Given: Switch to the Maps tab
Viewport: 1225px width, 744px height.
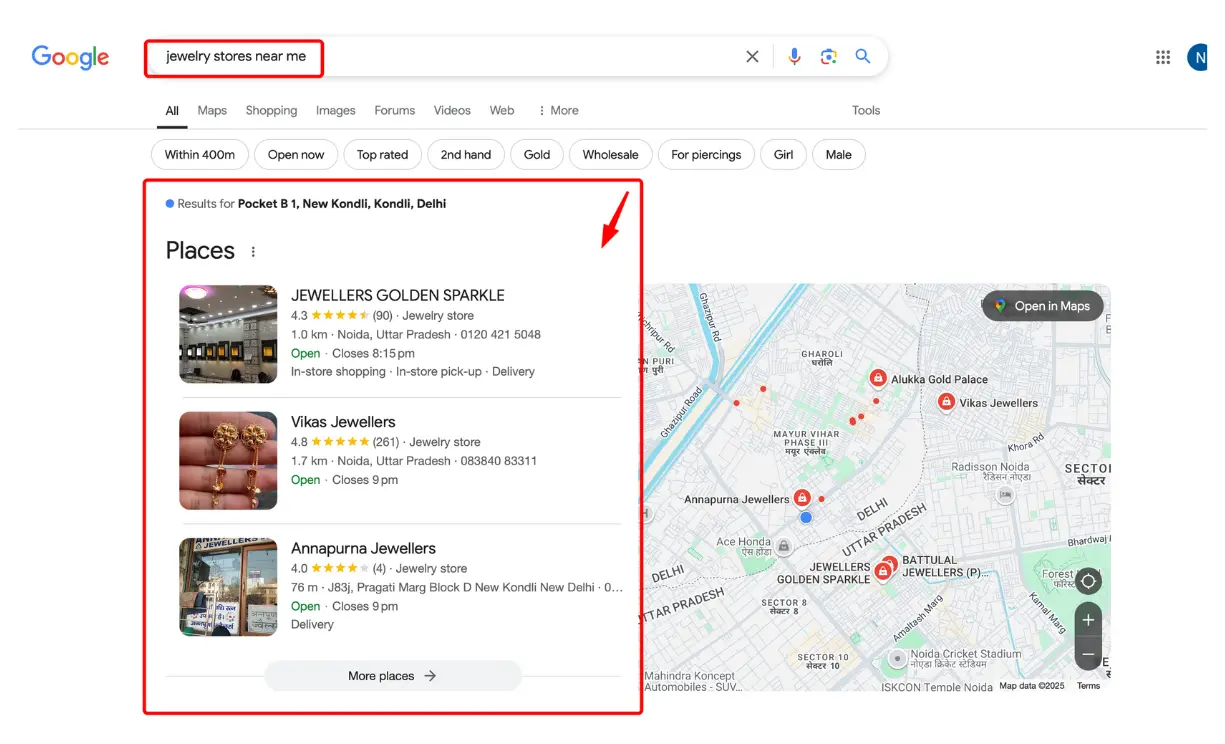Looking at the screenshot, I should click(x=211, y=110).
